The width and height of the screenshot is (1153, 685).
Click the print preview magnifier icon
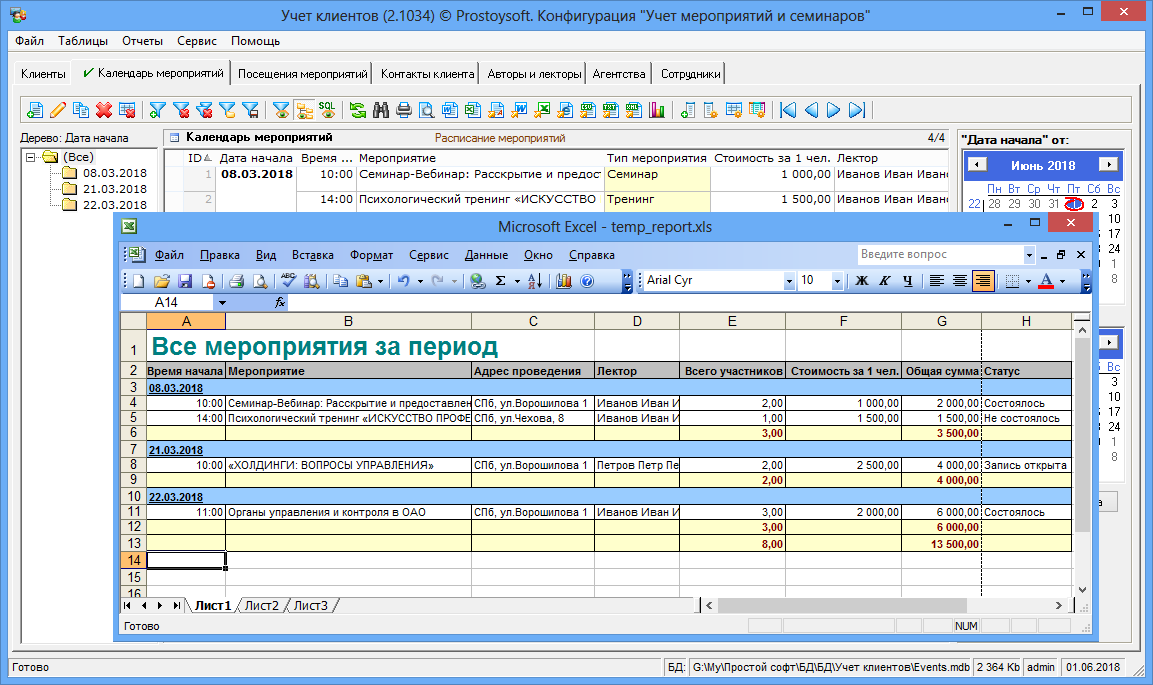point(426,110)
